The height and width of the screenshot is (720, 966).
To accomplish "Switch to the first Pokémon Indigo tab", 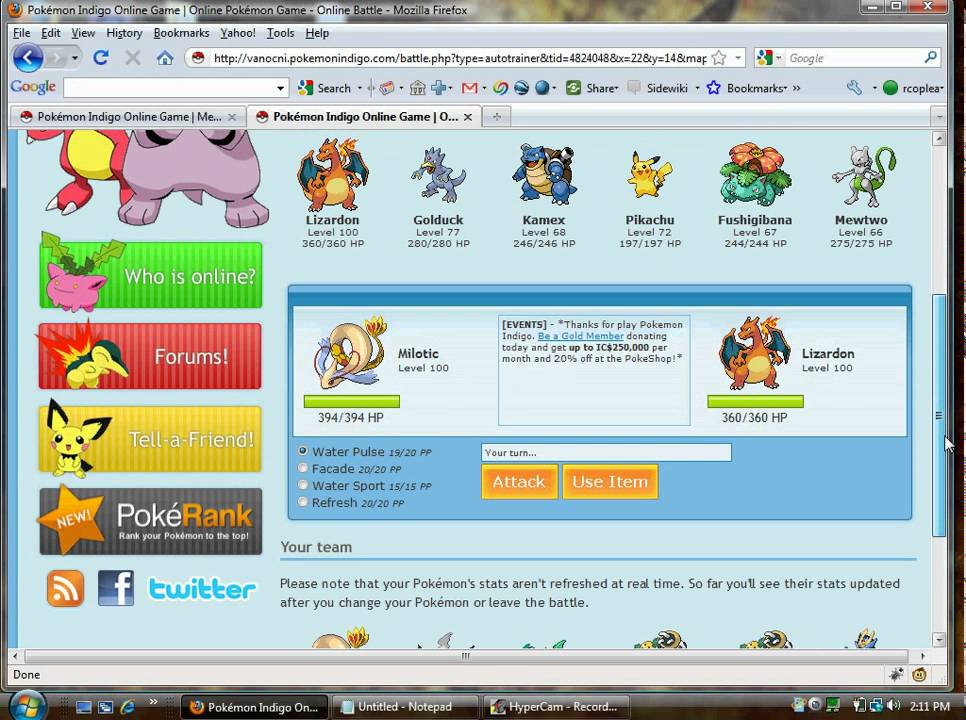I will pyautogui.click(x=128, y=116).
